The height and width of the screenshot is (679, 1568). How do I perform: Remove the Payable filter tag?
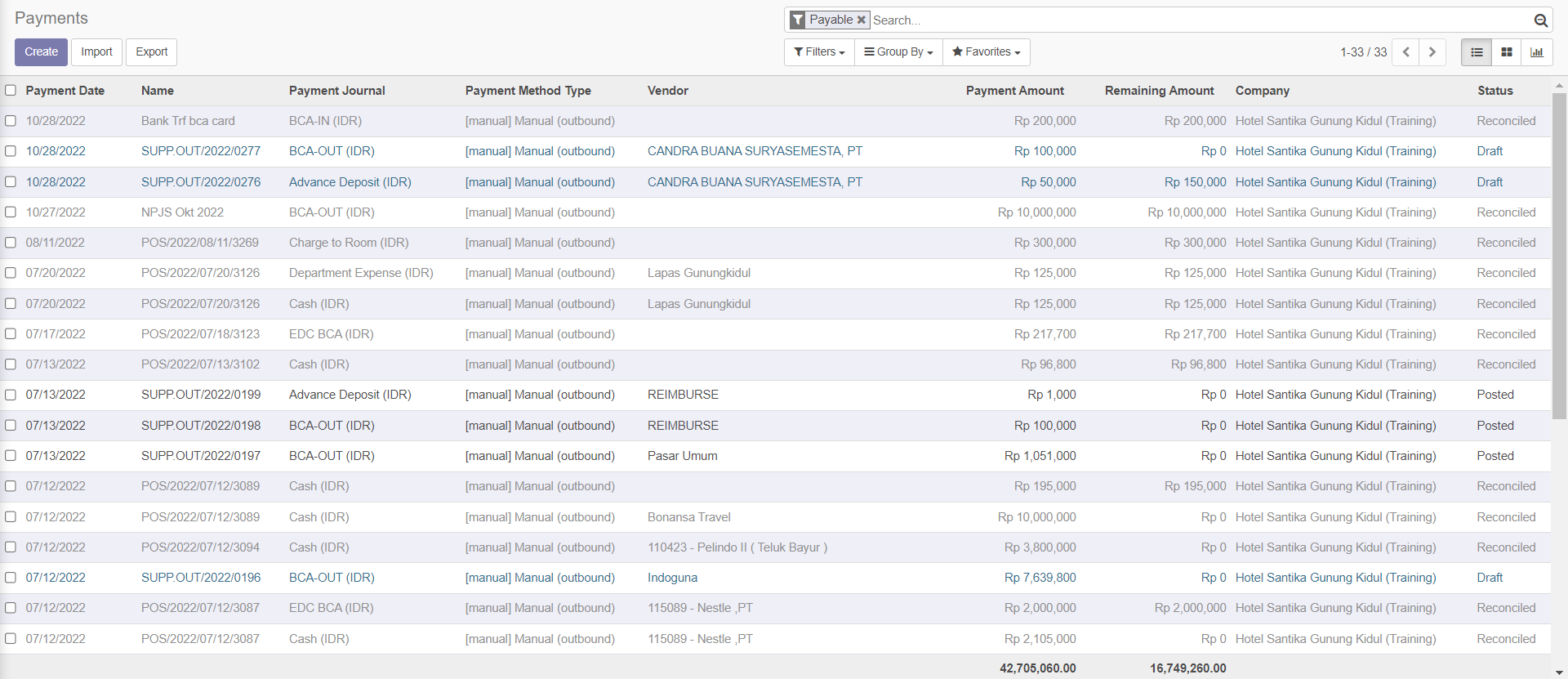pyautogui.click(x=861, y=20)
